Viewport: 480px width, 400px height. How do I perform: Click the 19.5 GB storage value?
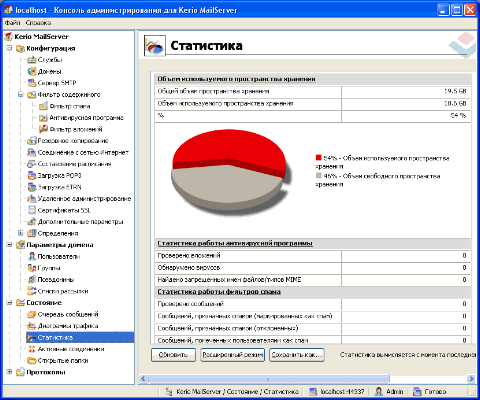(x=455, y=91)
